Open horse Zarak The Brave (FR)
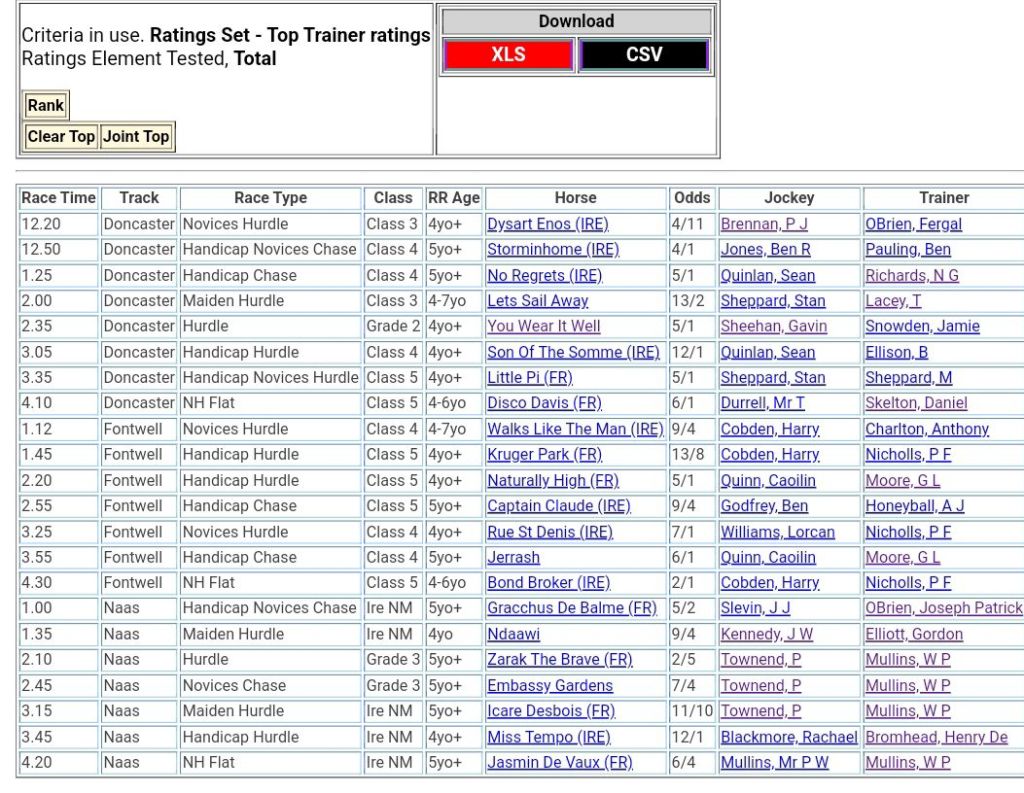The image size is (1024, 793). coord(560,660)
